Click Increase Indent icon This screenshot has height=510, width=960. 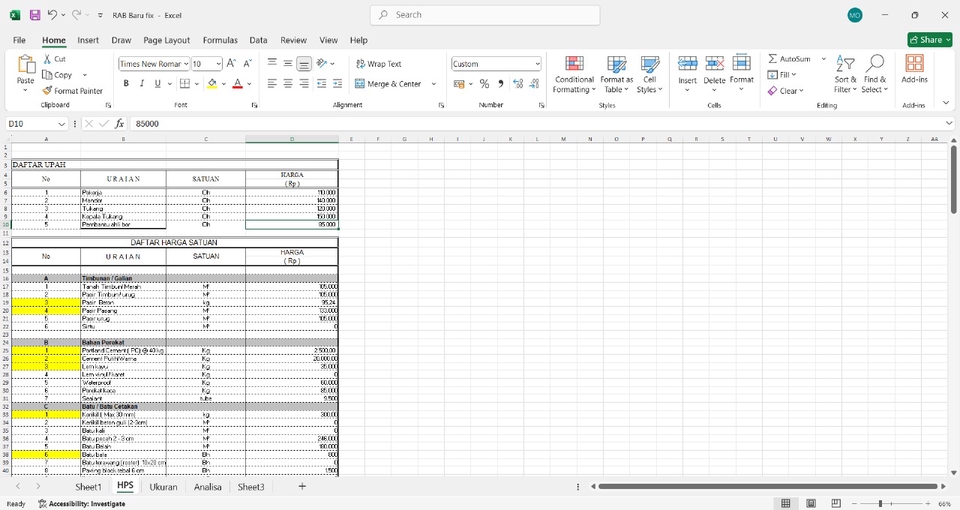(x=337, y=83)
